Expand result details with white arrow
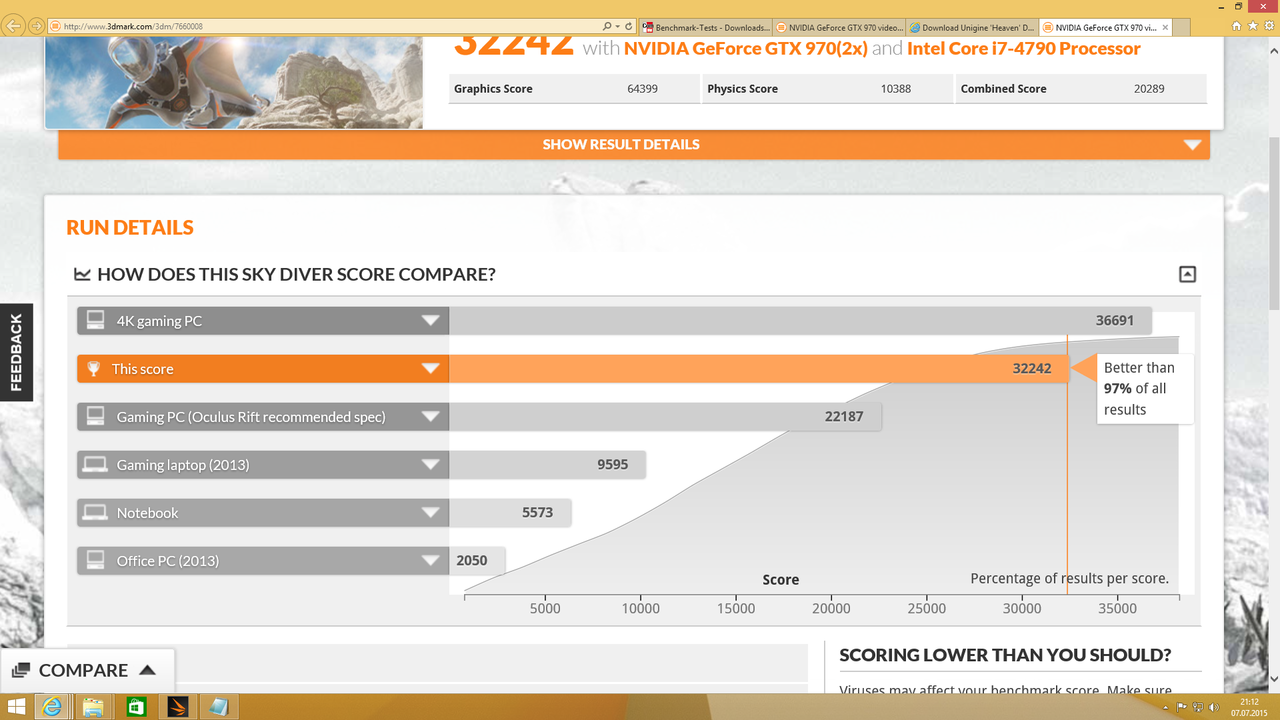 pos(1192,145)
